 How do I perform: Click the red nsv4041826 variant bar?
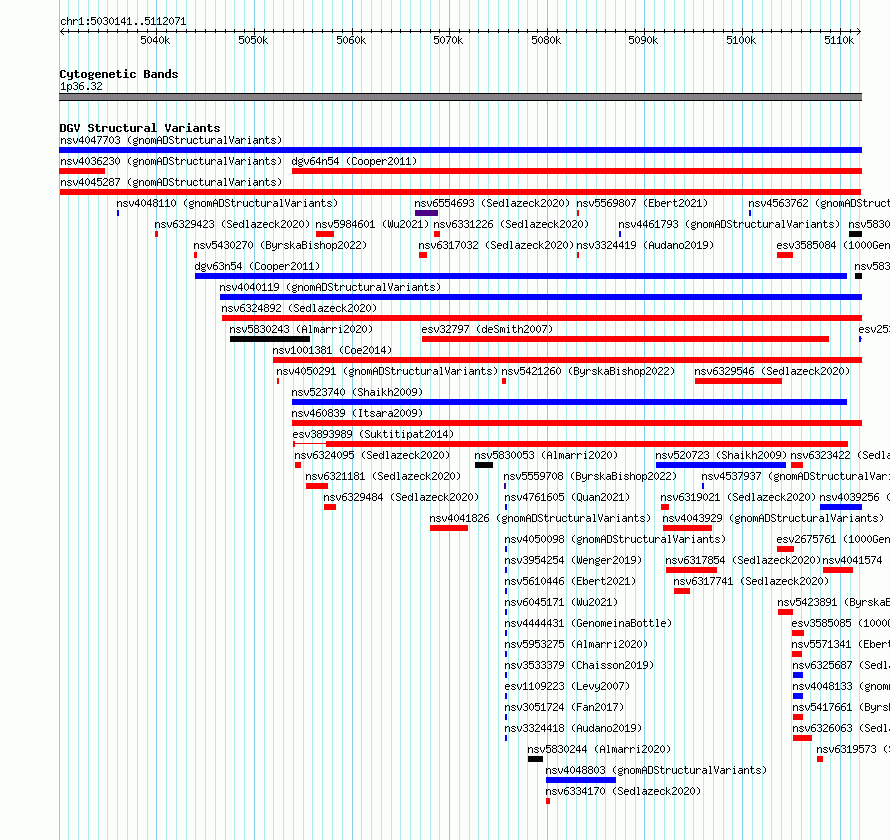pyautogui.click(x=449, y=528)
